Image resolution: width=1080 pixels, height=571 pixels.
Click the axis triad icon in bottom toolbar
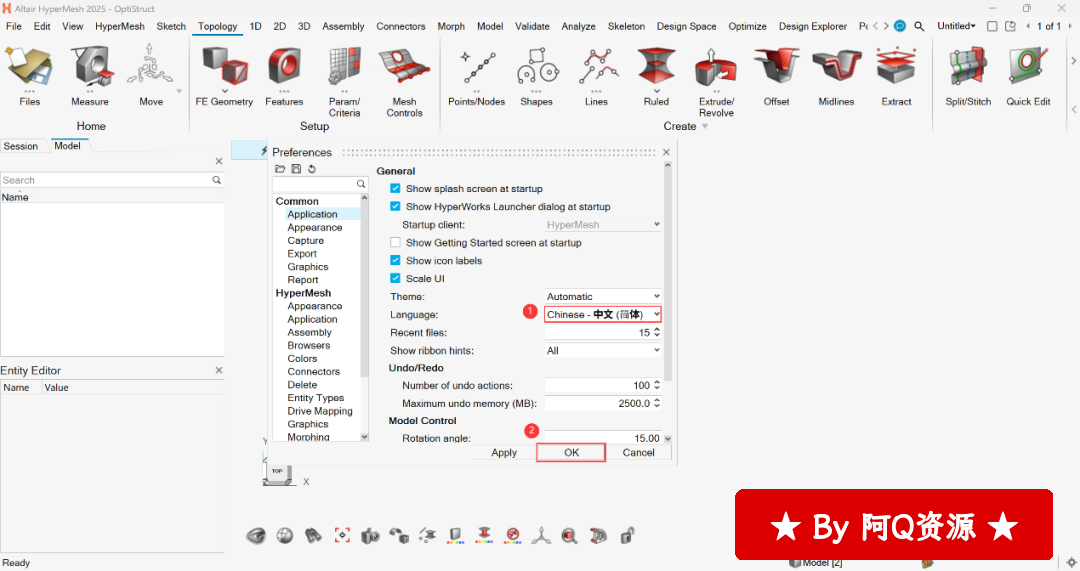coord(541,535)
